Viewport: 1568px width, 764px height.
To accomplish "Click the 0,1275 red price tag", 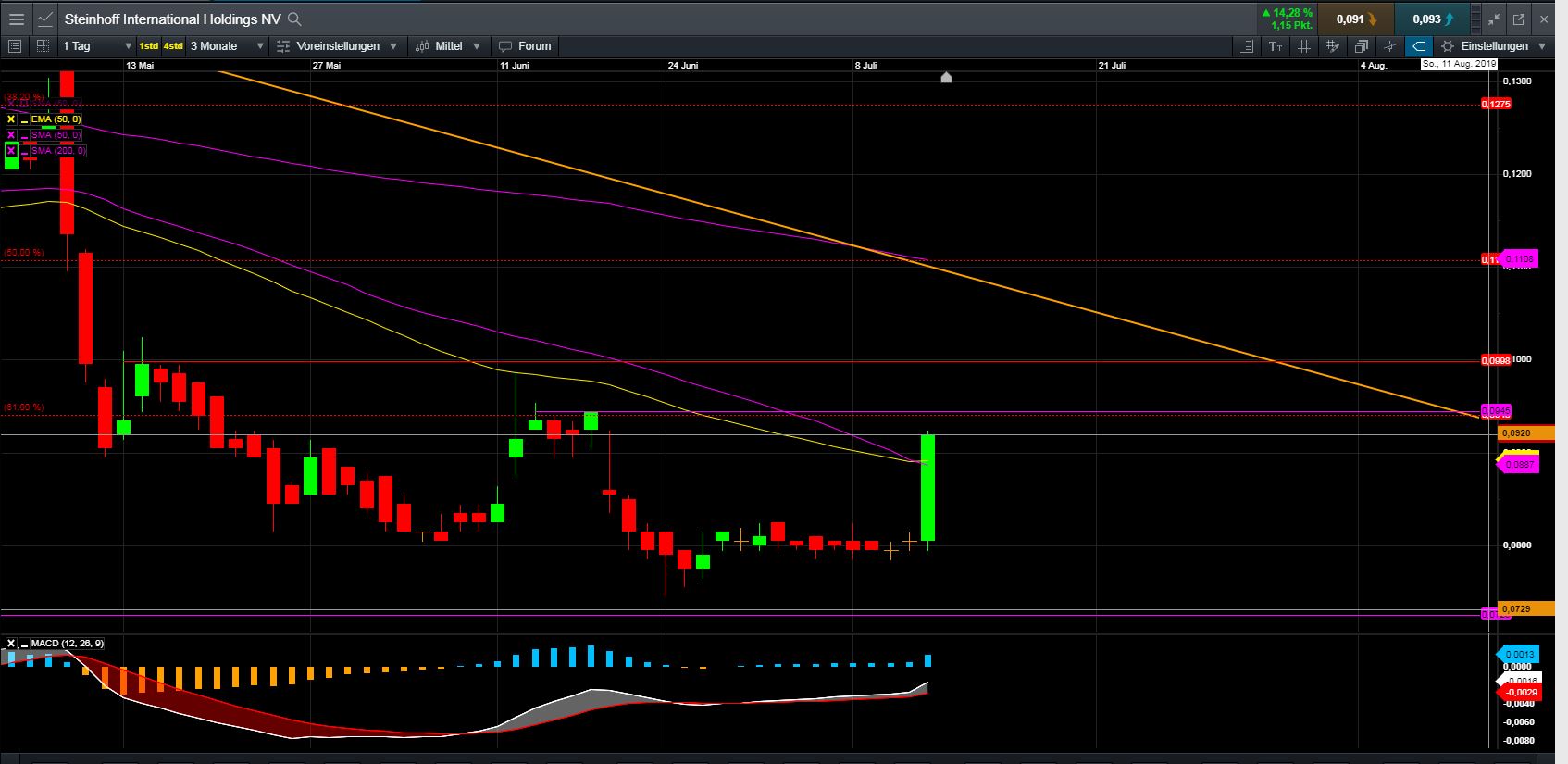I will 1496,105.
